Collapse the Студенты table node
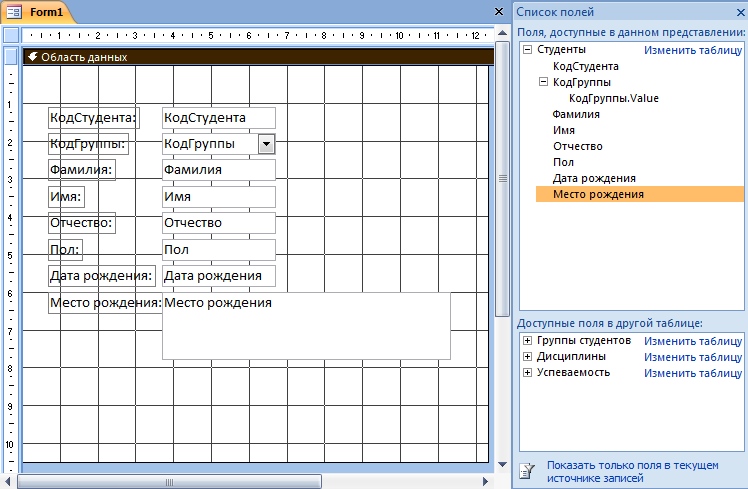Screen dimensions: 748x489 pyautogui.click(x=527, y=50)
